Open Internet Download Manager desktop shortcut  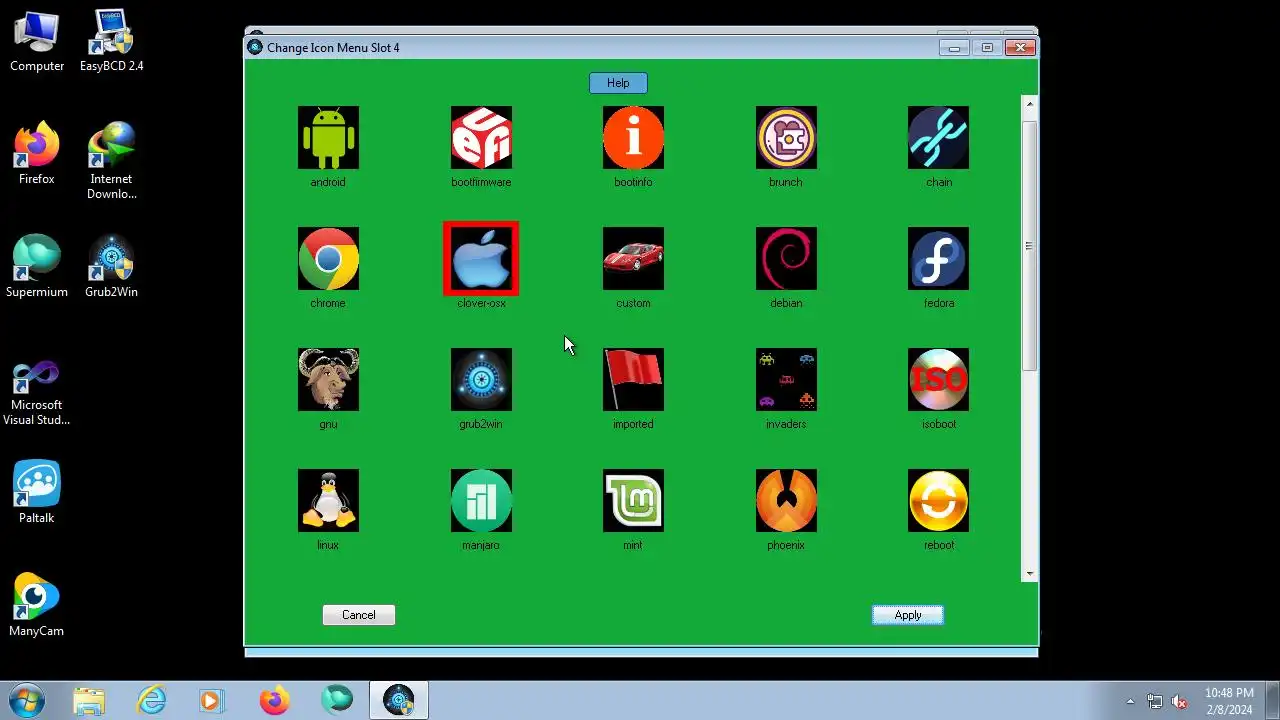(x=112, y=161)
